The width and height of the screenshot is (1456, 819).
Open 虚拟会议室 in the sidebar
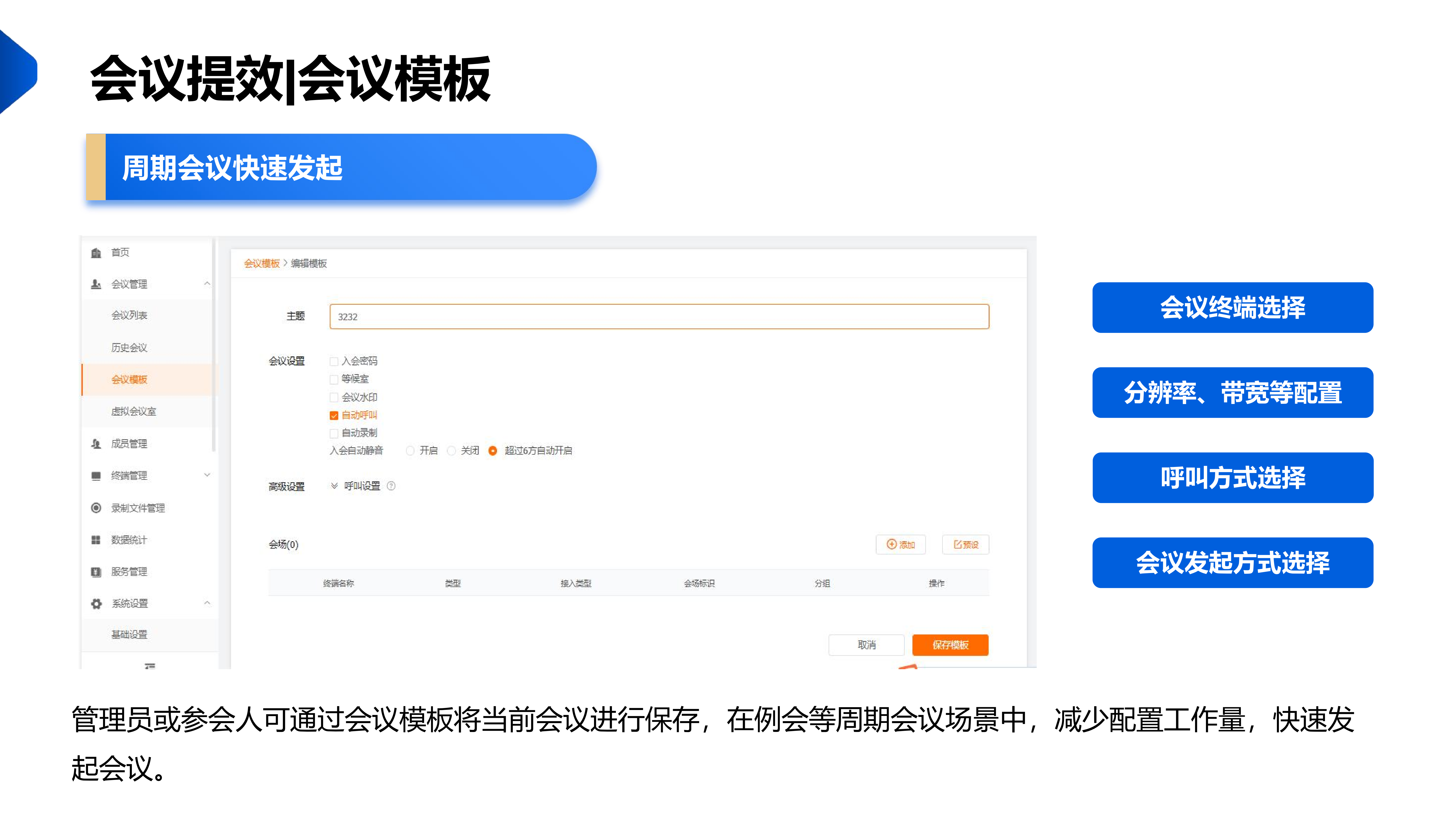click(134, 411)
